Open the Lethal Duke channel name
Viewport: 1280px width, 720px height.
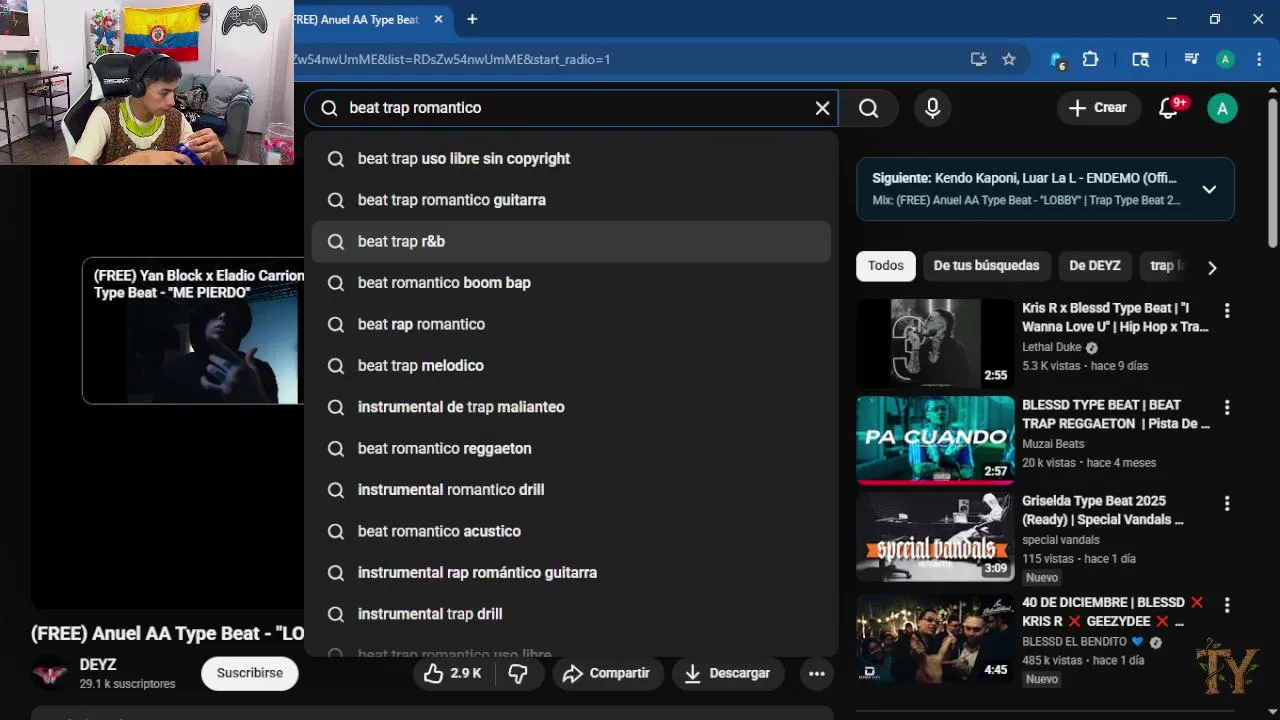[x=1052, y=347]
